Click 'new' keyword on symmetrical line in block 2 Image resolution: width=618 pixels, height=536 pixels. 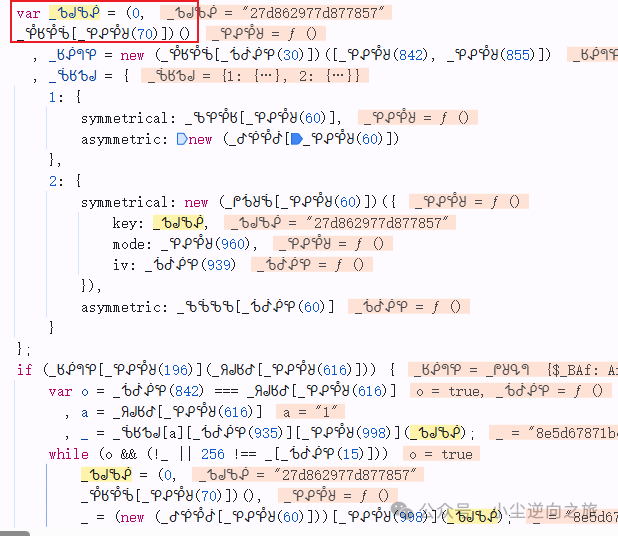tap(196, 203)
